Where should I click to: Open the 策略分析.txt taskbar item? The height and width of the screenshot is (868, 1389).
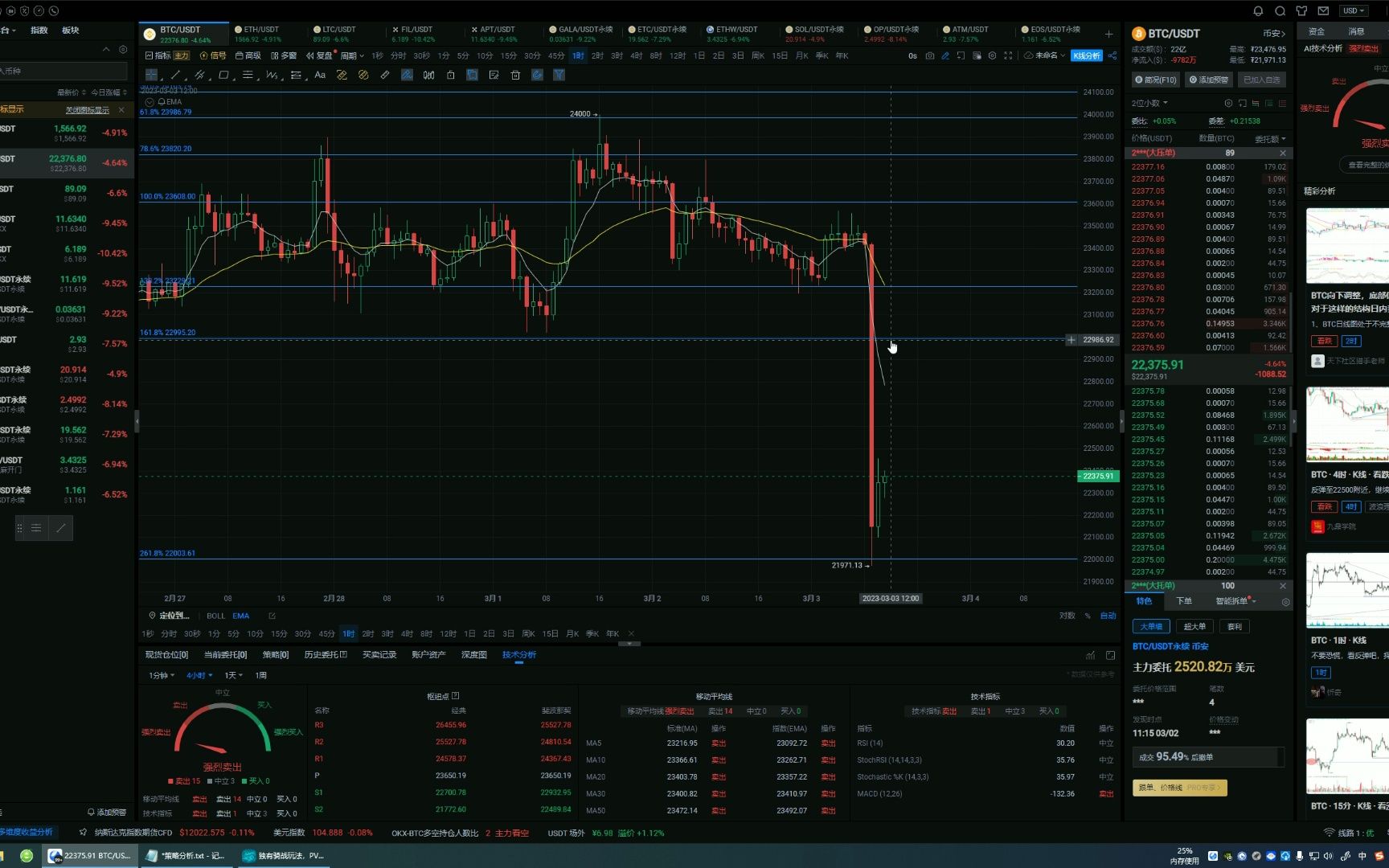[186, 856]
